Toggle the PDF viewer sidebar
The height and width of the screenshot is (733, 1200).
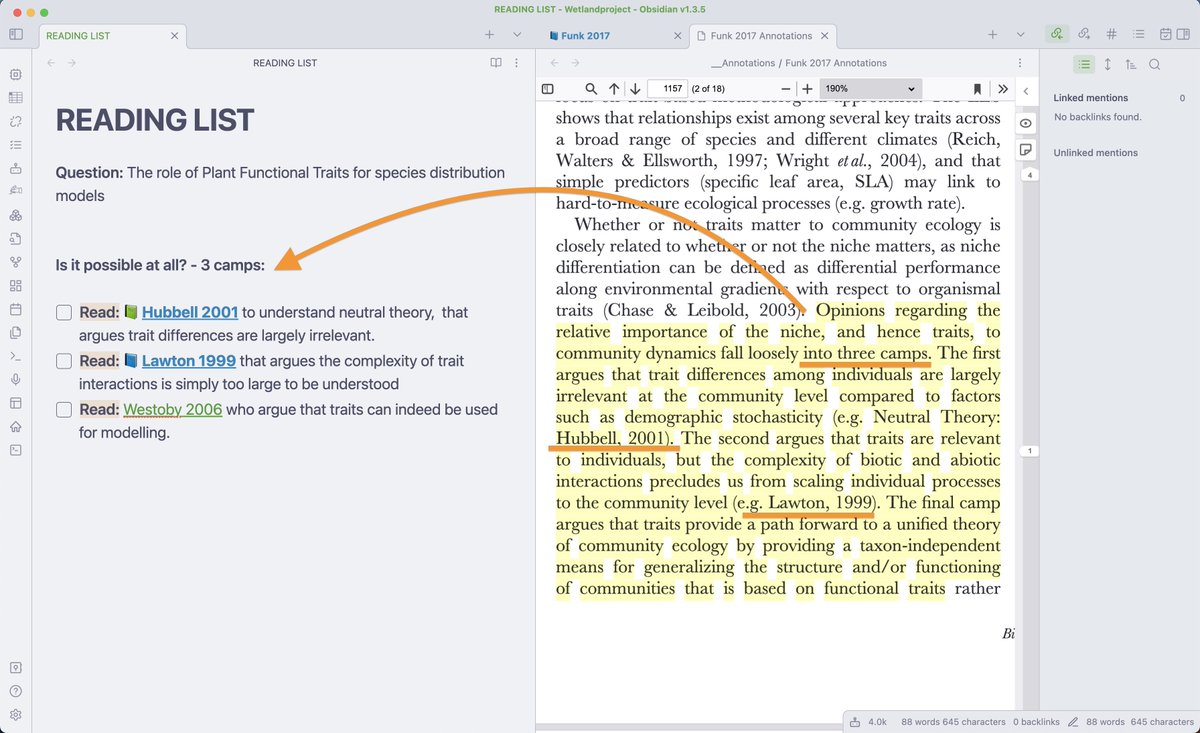pos(548,89)
